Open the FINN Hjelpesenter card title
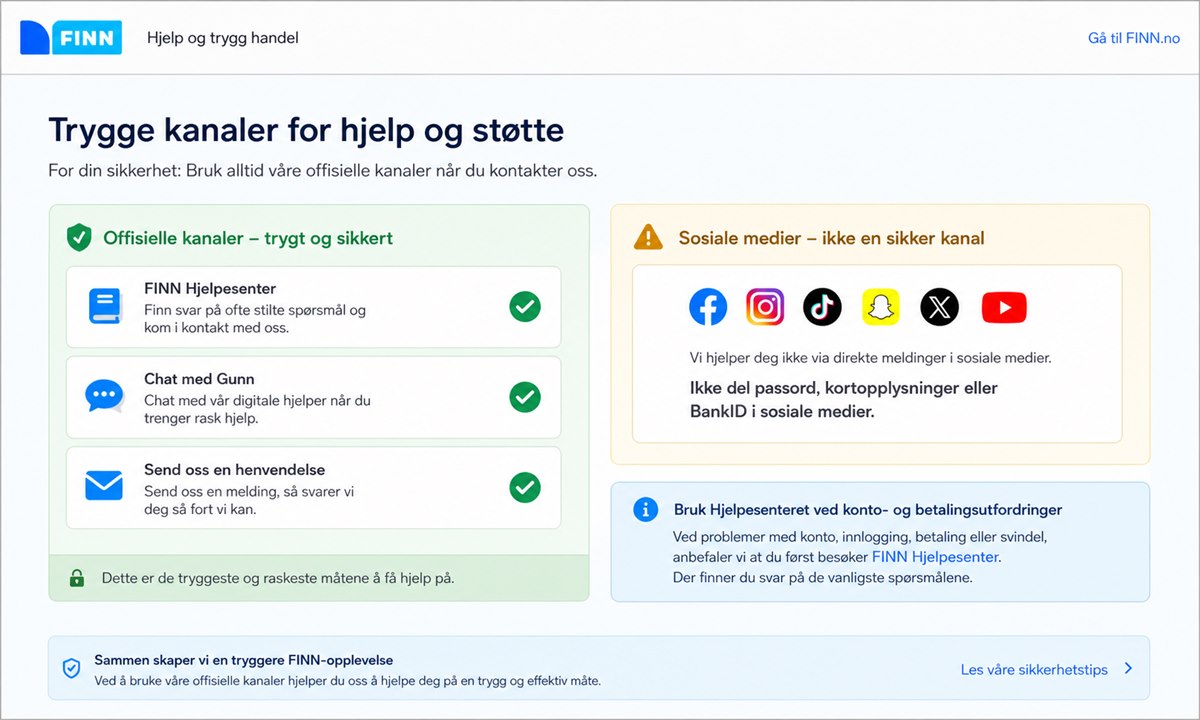Viewport: 1200px width, 720px height. (210, 289)
